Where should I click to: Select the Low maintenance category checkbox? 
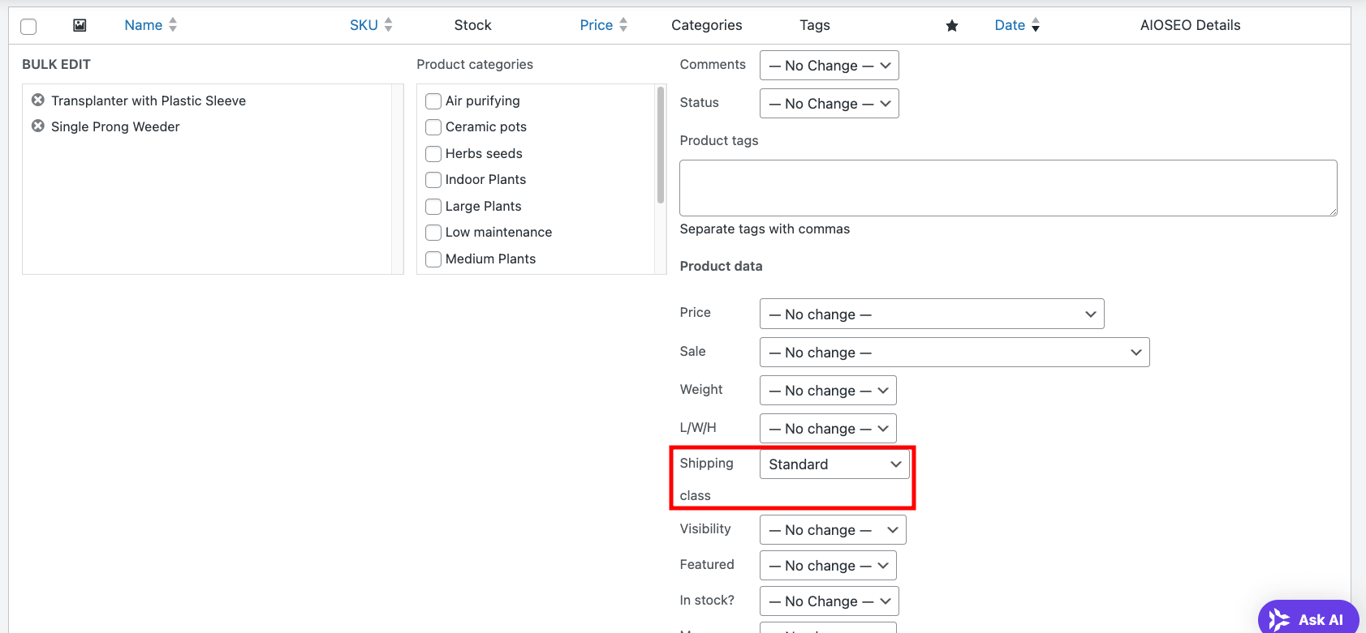(x=433, y=231)
